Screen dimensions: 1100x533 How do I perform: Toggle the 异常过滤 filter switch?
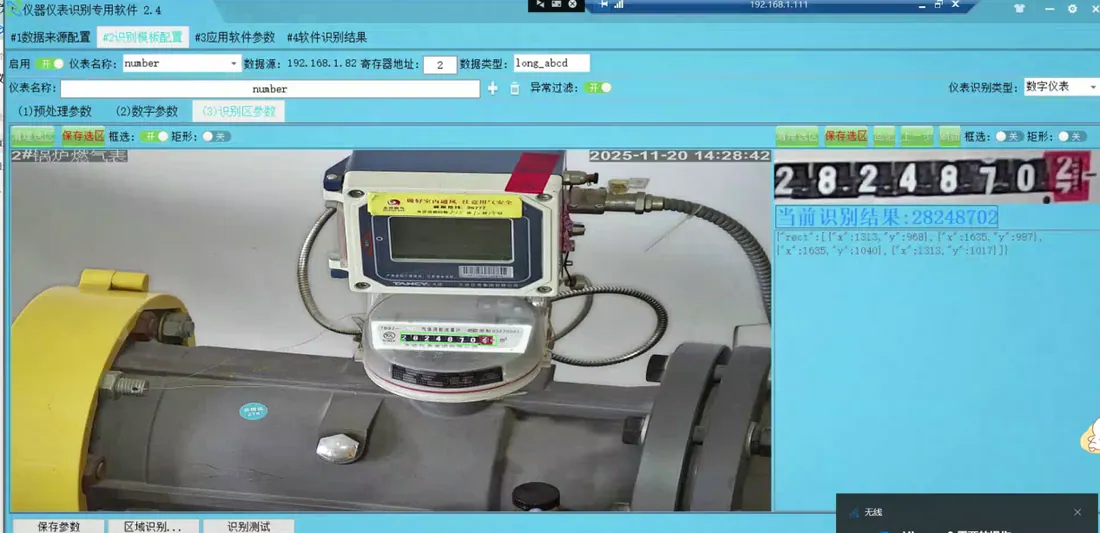(x=598, y=88)
